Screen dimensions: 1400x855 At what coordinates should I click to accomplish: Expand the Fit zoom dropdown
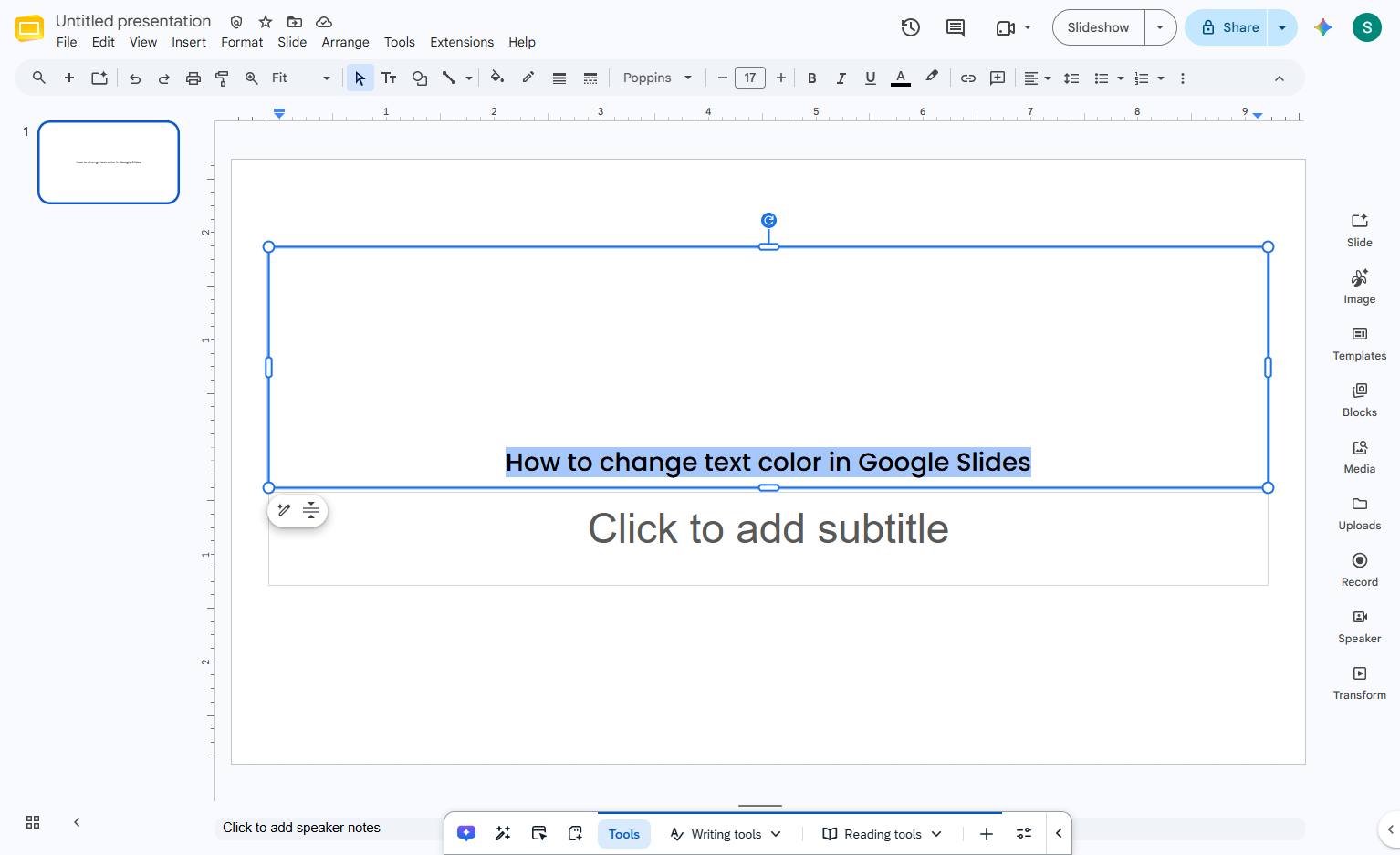tap(301, 78)
